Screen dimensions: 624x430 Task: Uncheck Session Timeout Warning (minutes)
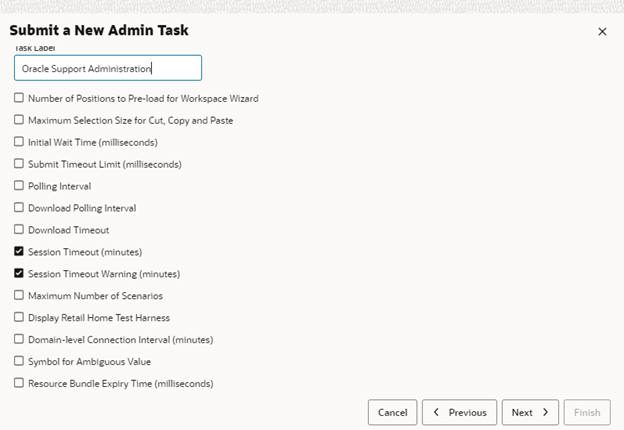coord(19,273)
